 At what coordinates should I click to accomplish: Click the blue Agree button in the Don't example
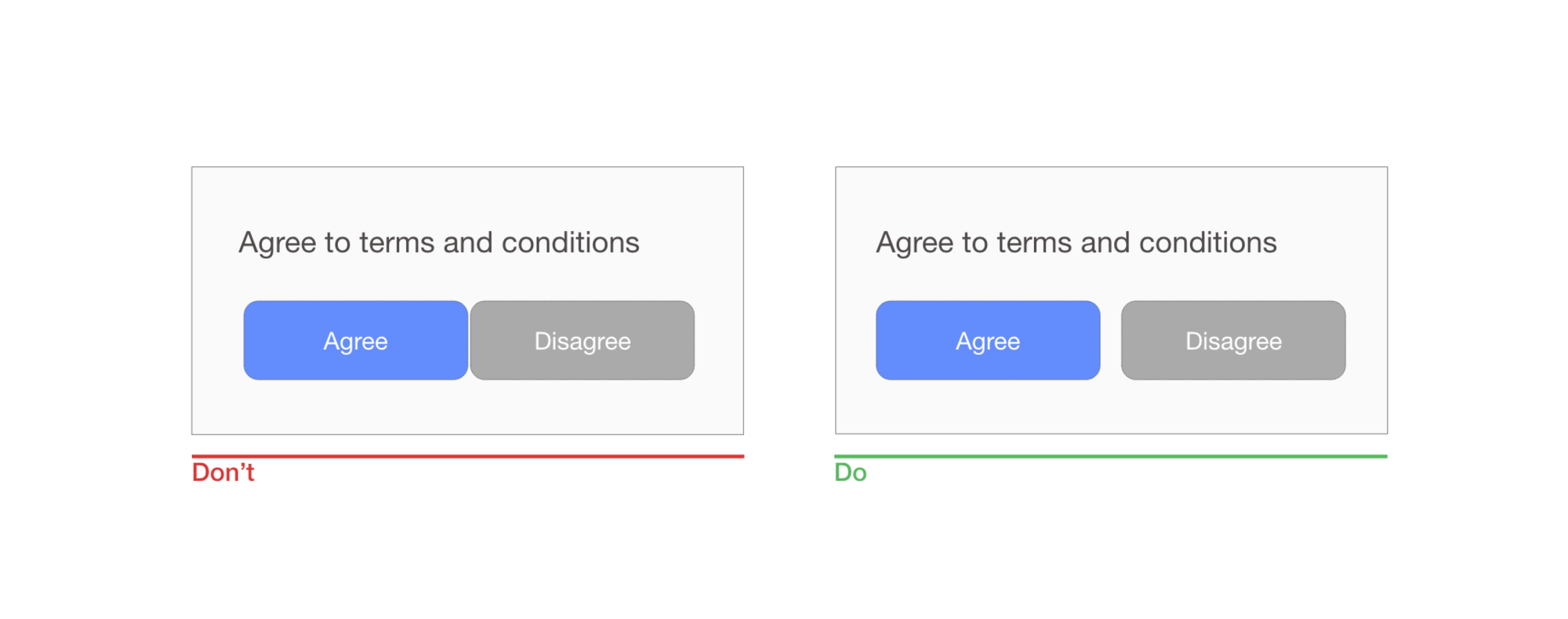355,341
